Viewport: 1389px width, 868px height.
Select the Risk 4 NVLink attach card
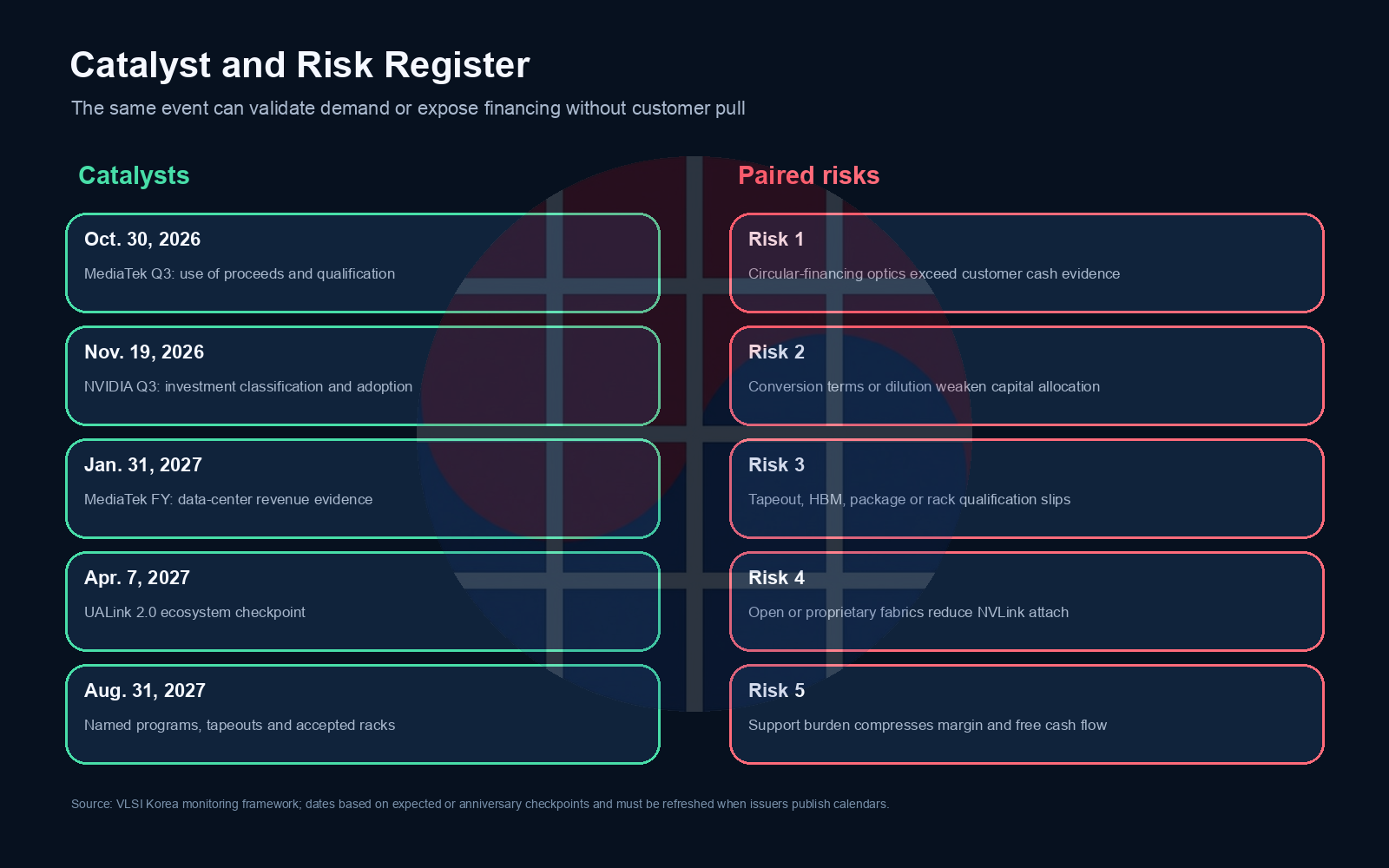1027,602
